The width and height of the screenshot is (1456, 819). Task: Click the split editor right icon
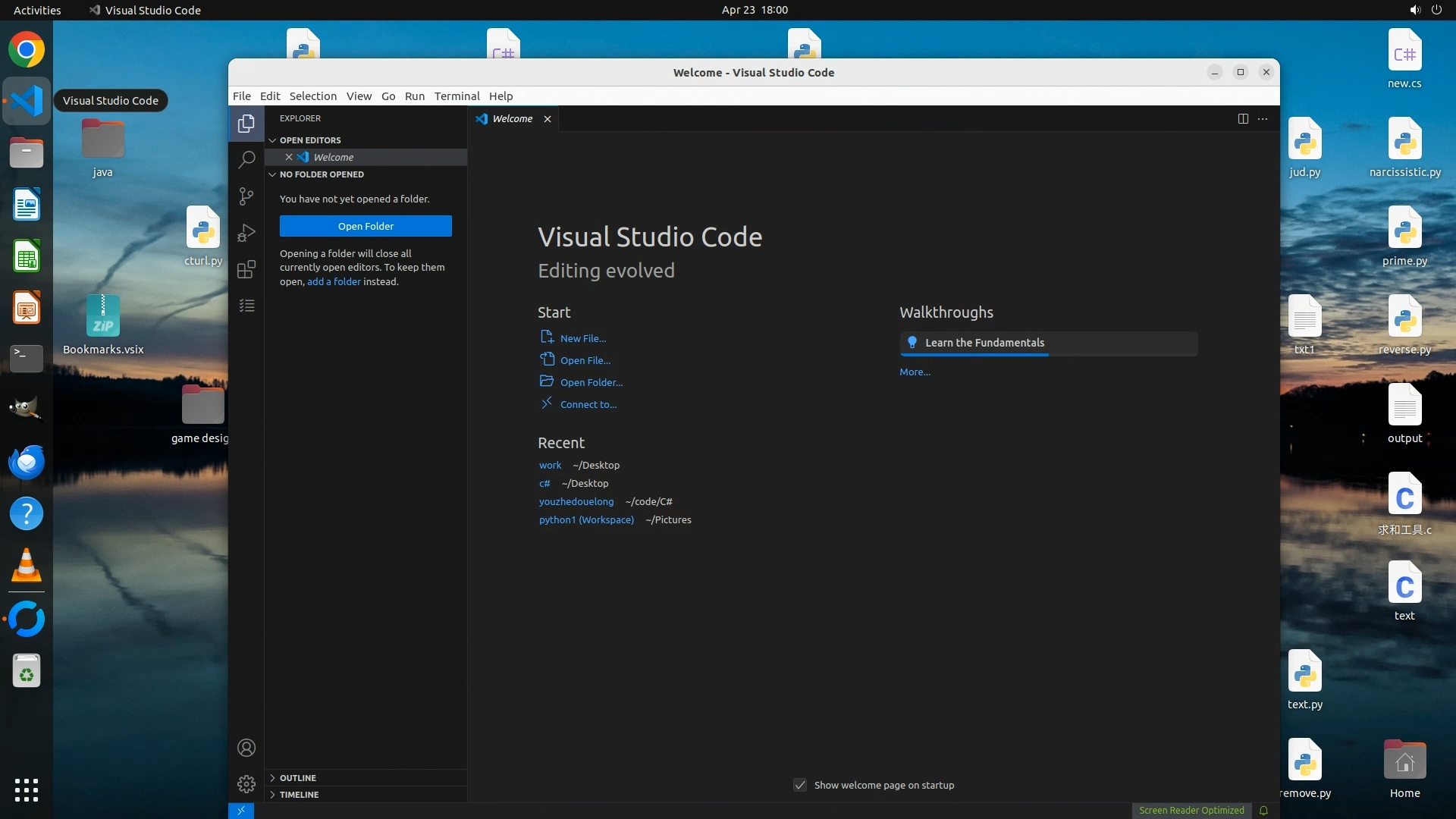click(x=1243, y=119)
